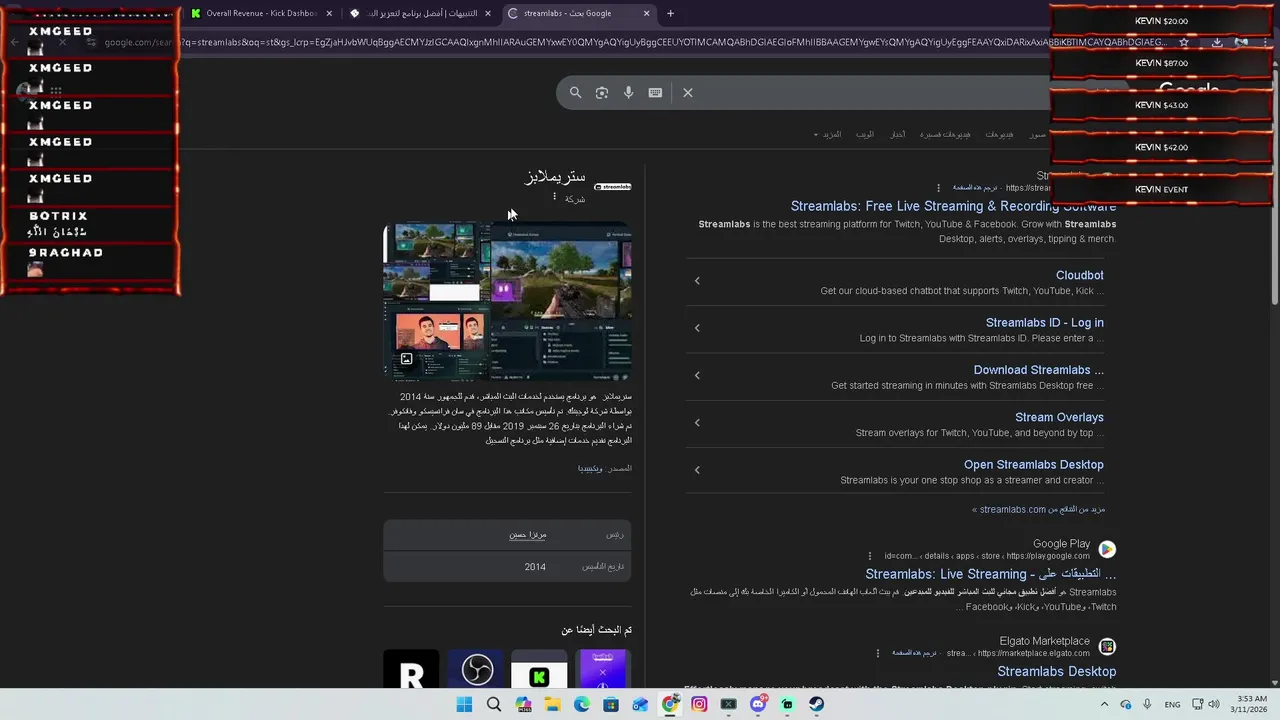Image resolution: width=1280 pixels, height=720 pixels.
Task: Open Windows taskbar Search
Action: (493, 704)
